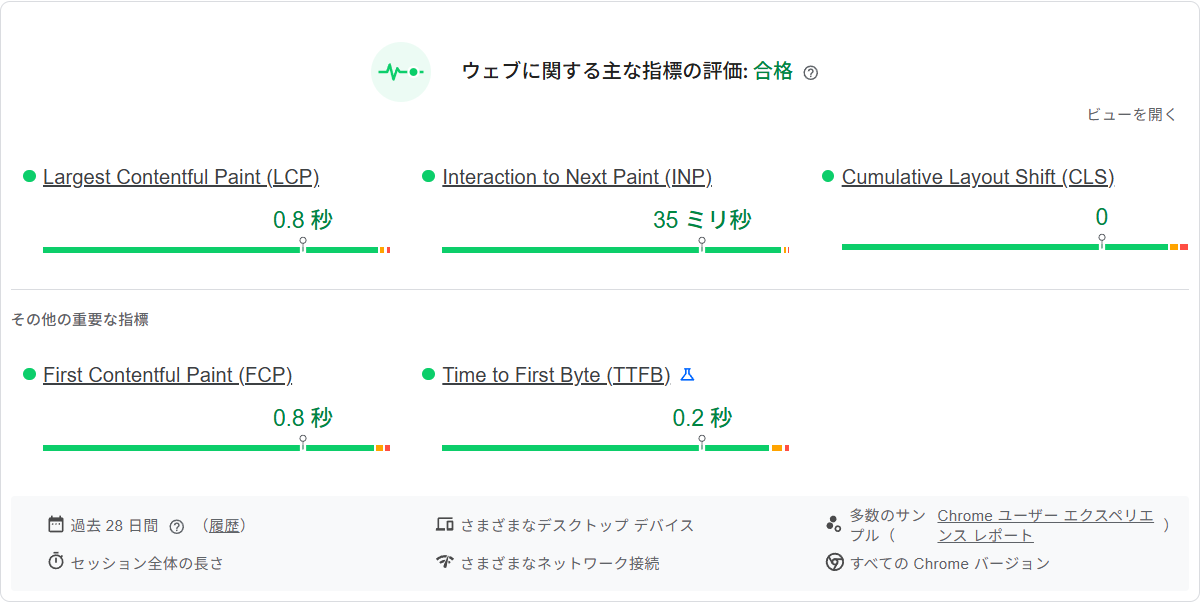Click the experiment flask icon beside TTFB
Screen dimensions: 1202x604
pyautogui.click(x=688, y=374)
